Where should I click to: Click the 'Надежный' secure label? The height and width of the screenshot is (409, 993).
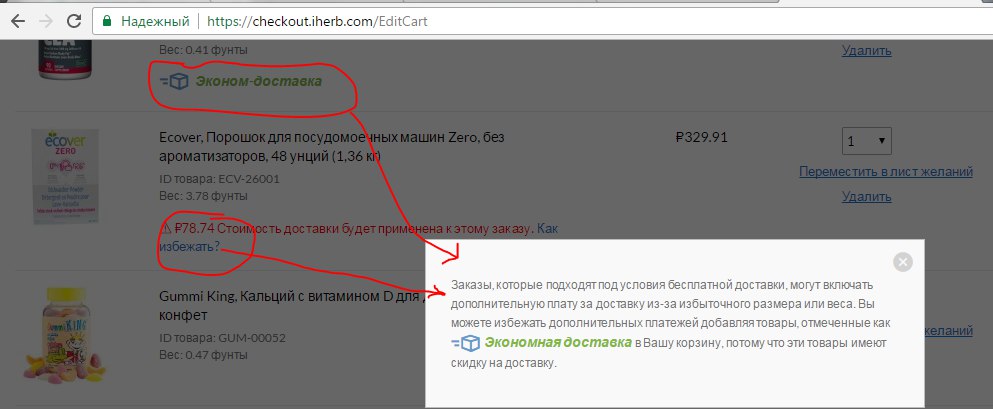tap(155, 22)
